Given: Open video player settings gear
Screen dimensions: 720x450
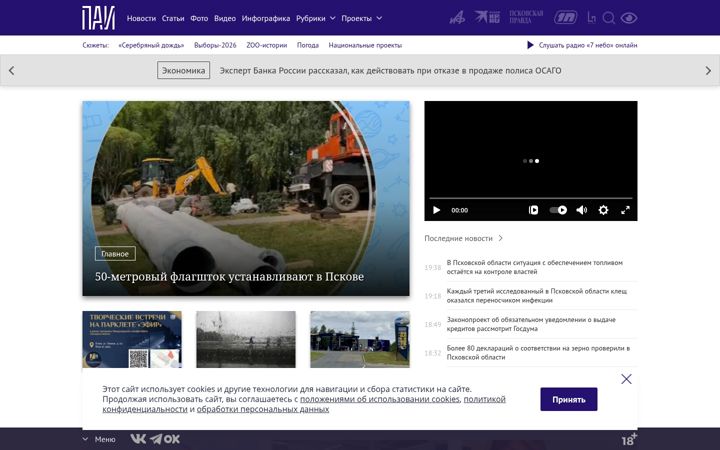Looking at the screenshot, I should pos(603,210).
